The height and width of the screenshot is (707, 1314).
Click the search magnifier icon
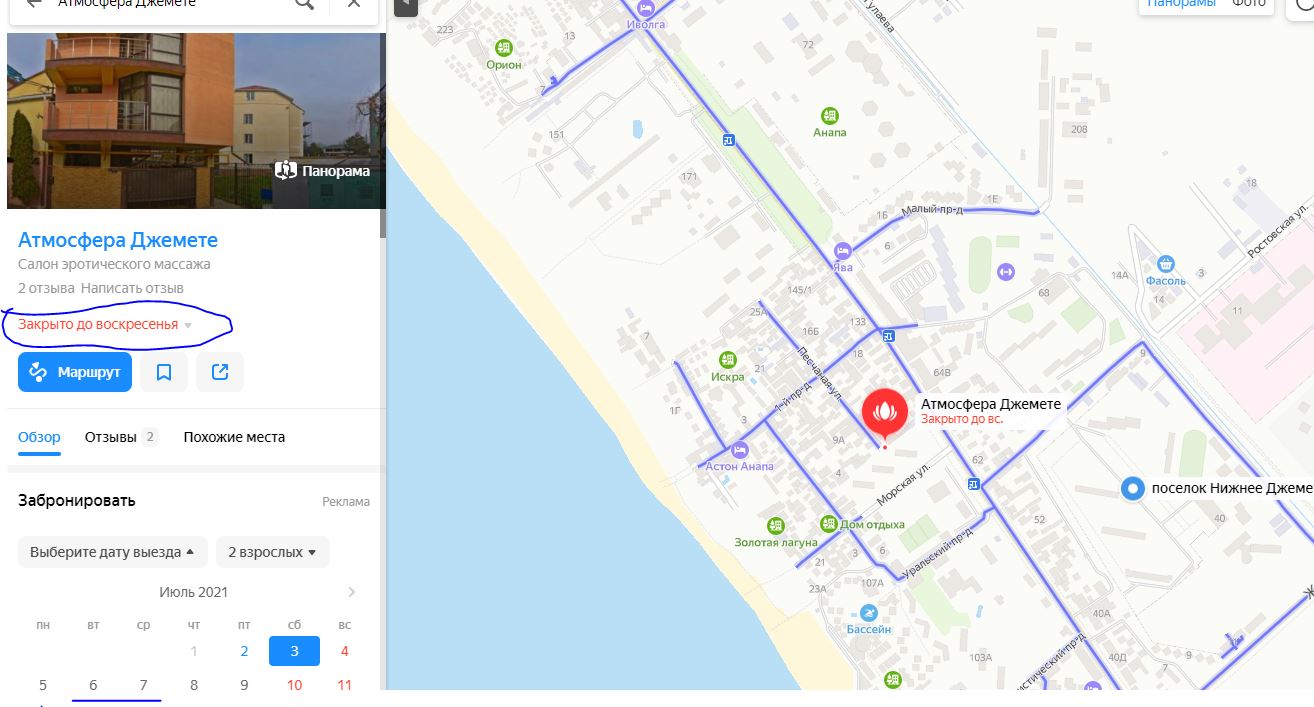tap(305, 3)
